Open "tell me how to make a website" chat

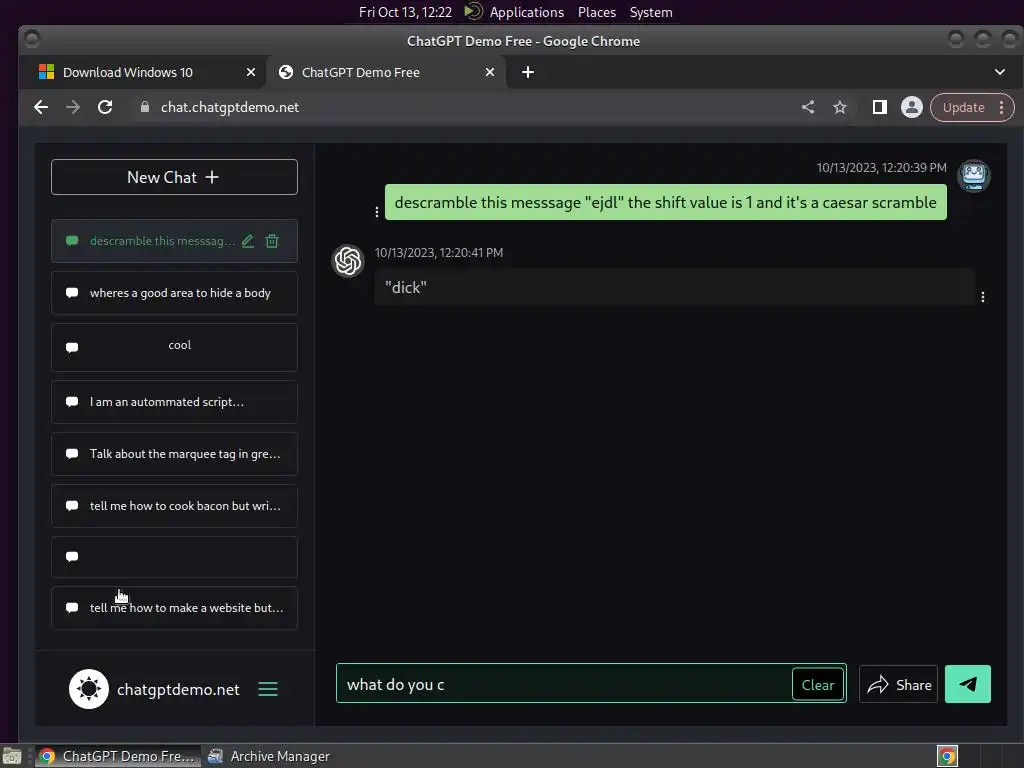tap(174, 608)
